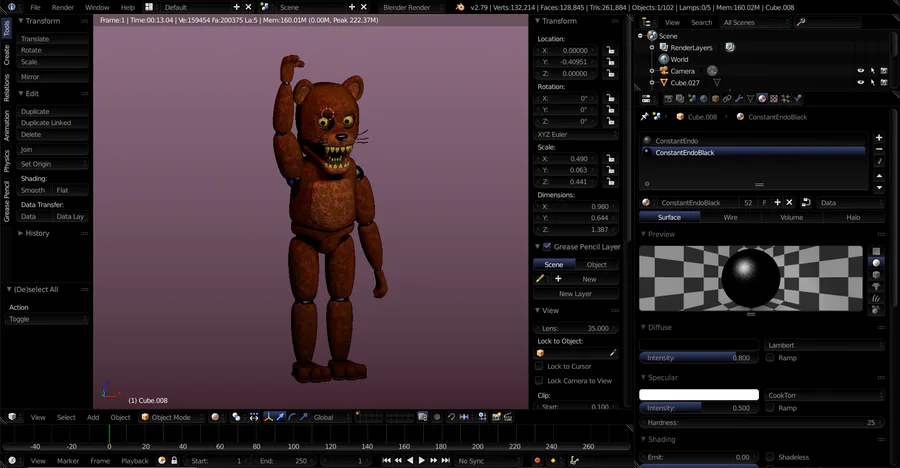This screenshot has height=468, width=900.
Task: Open Object Mode dropdown
Action: 171,417
